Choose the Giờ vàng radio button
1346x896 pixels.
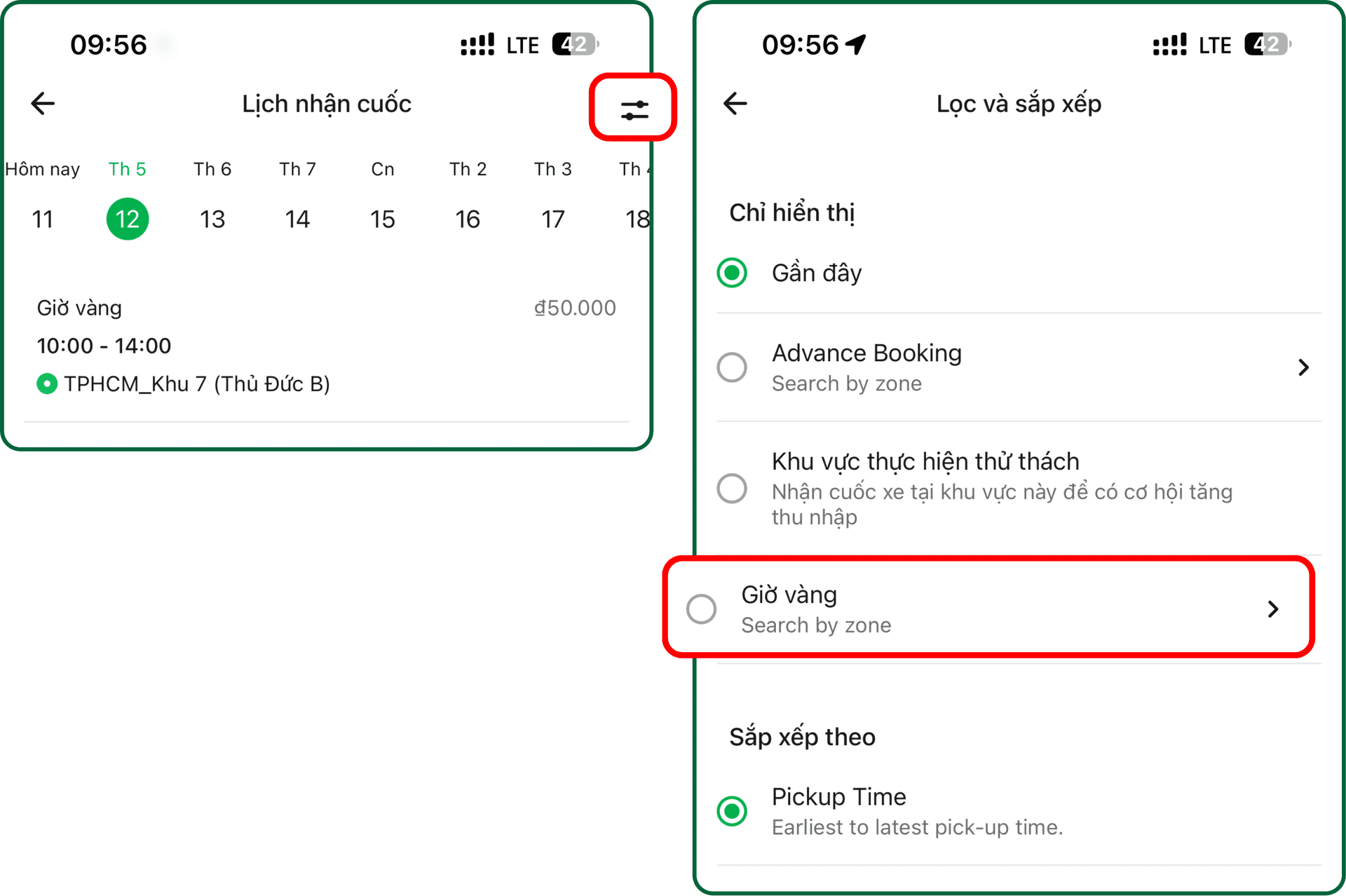click(702, 609)
